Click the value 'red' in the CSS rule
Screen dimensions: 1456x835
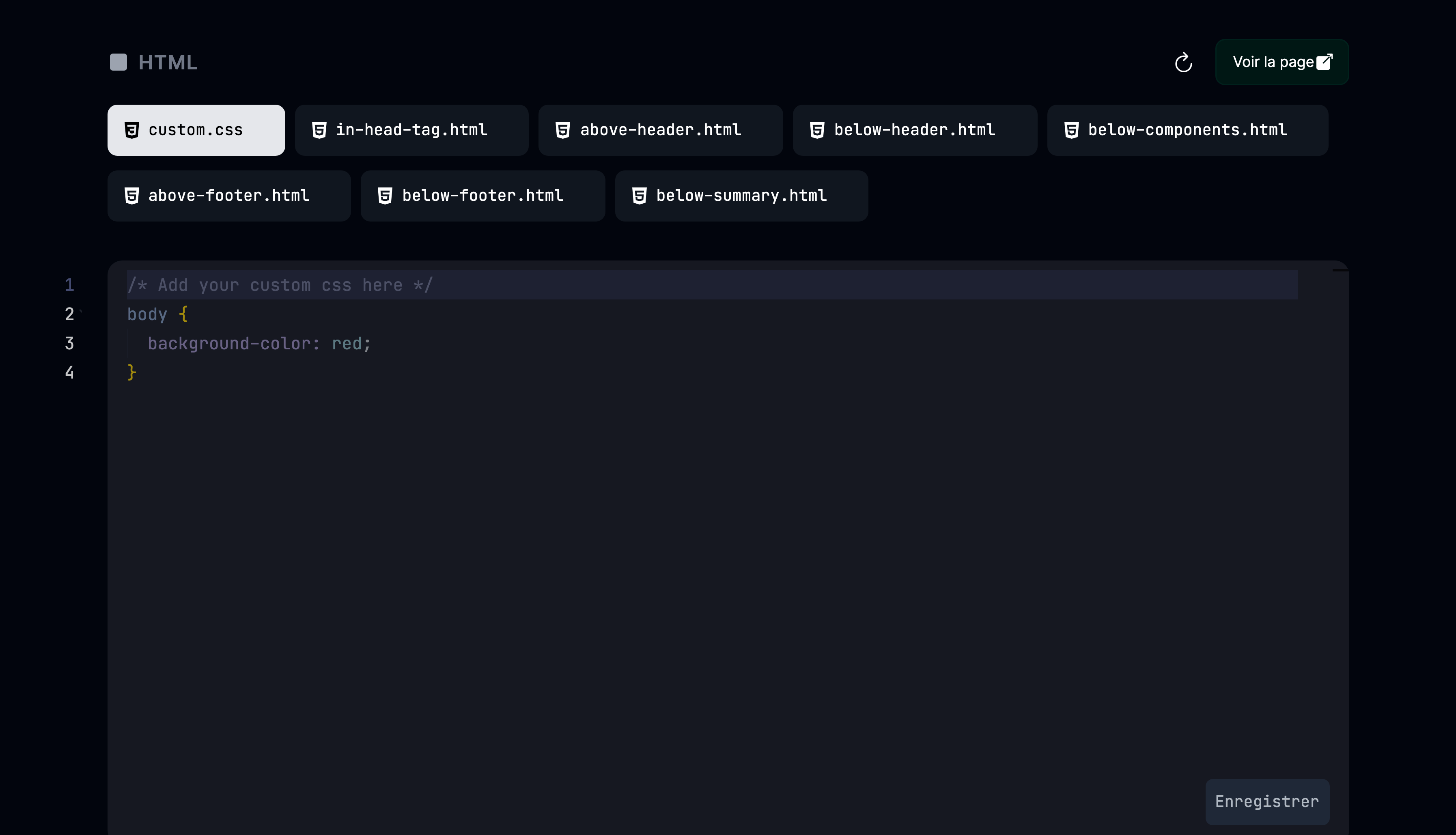347,343
